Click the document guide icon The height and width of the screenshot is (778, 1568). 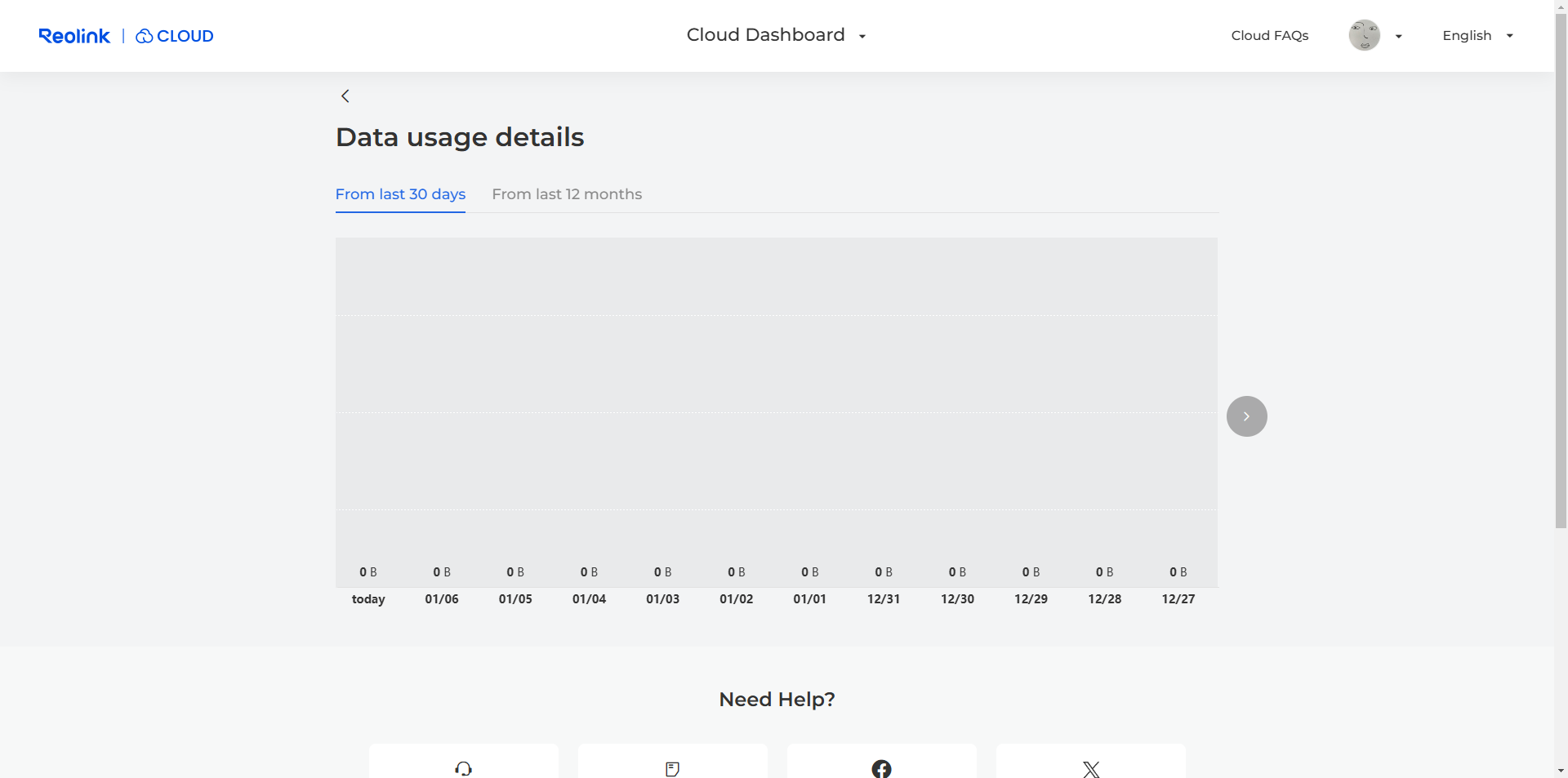tap(673, 768)
